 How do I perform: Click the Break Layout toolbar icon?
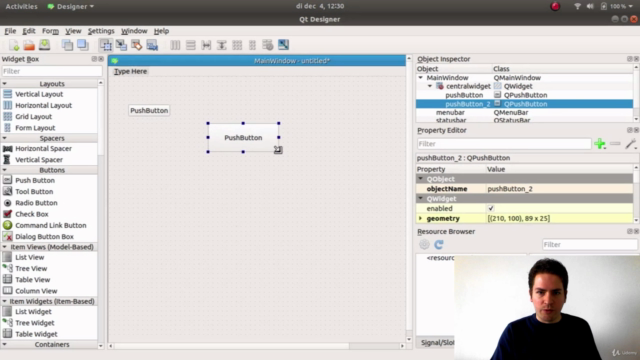[268, 45]
